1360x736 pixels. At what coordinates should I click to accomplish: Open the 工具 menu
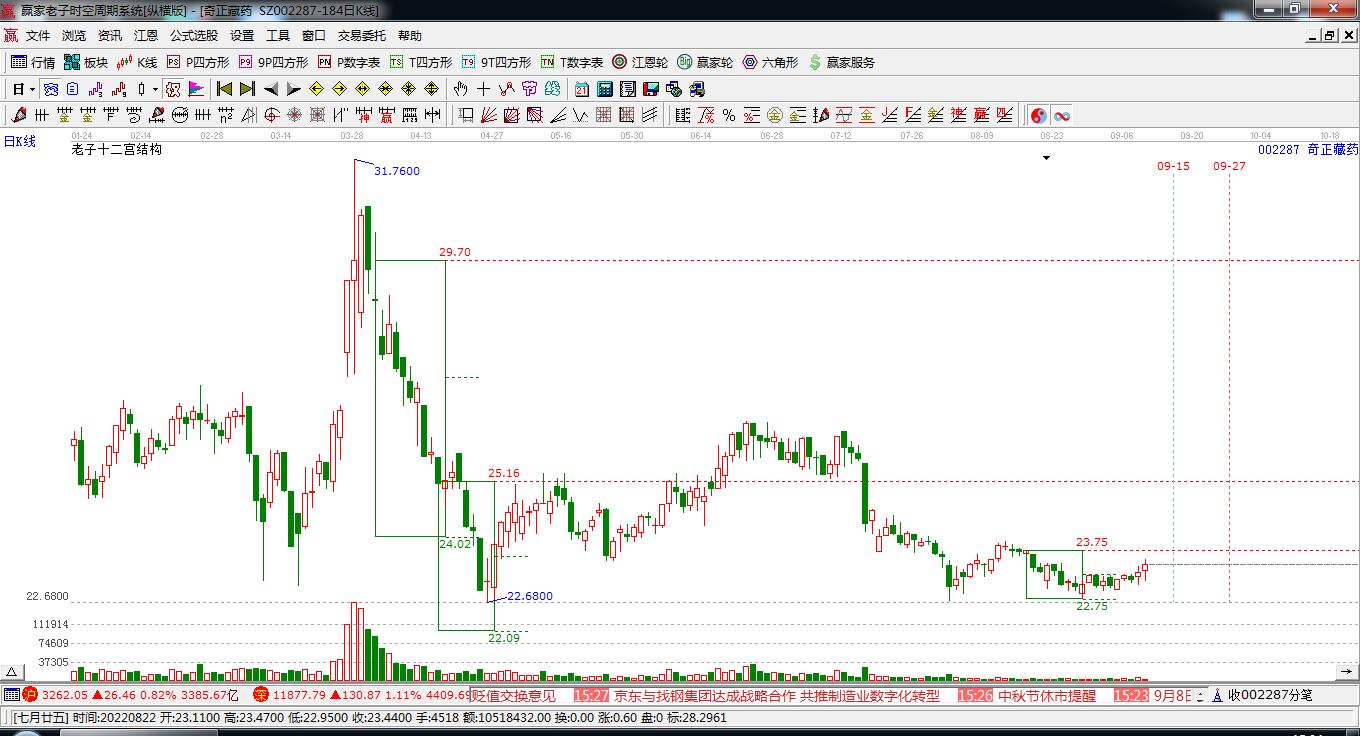click(x=278, y=36)
